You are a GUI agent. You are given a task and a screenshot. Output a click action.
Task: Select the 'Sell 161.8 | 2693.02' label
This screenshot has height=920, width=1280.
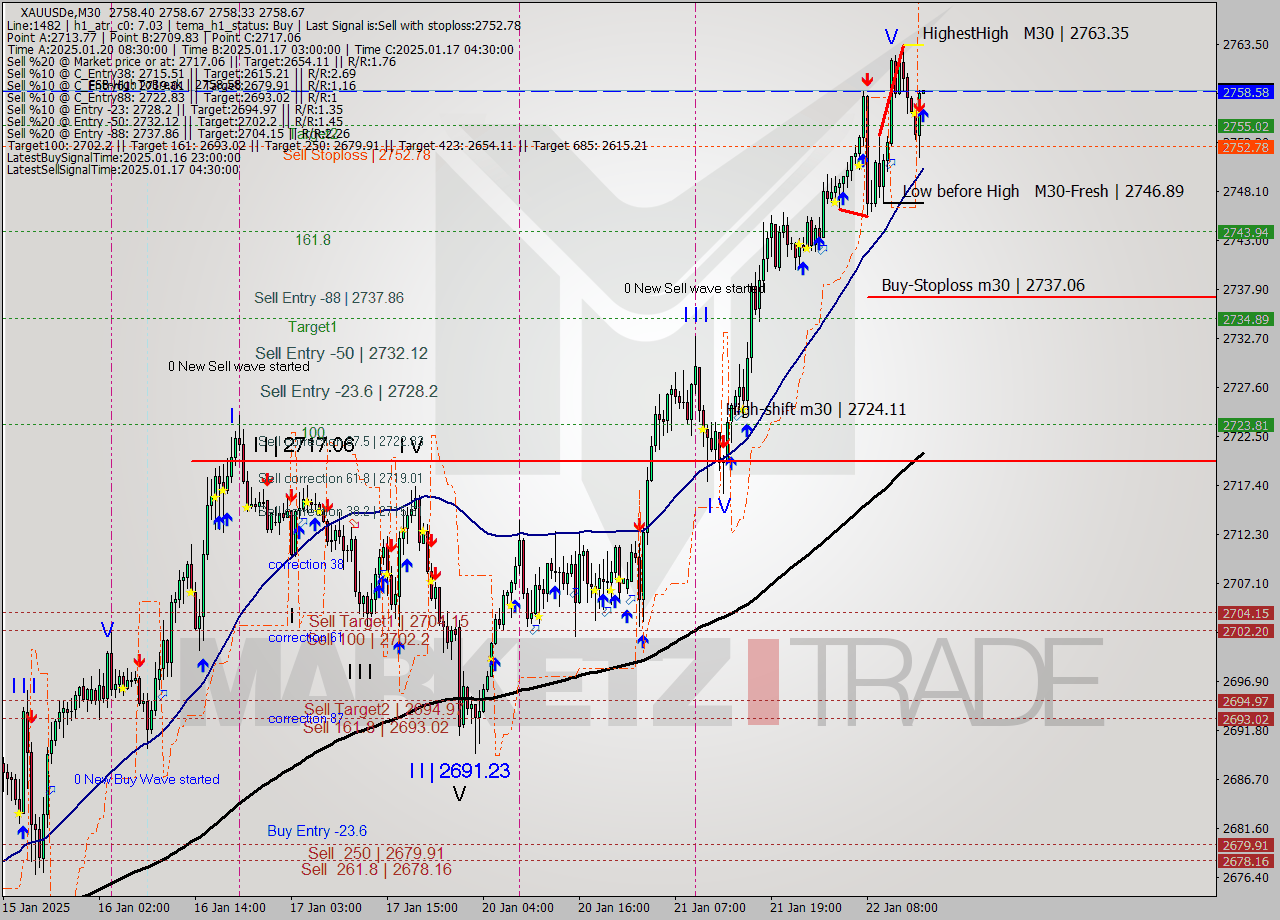pyautogui.click(x=376, y=727)
